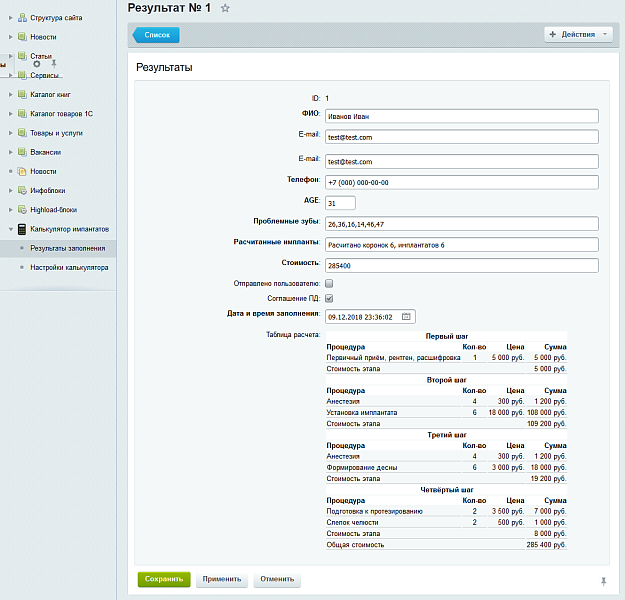Image resolution: width=625 pixels, height=600 pixels.
Task: Click into the ФИО input field
Action: [x=461, y=115]
